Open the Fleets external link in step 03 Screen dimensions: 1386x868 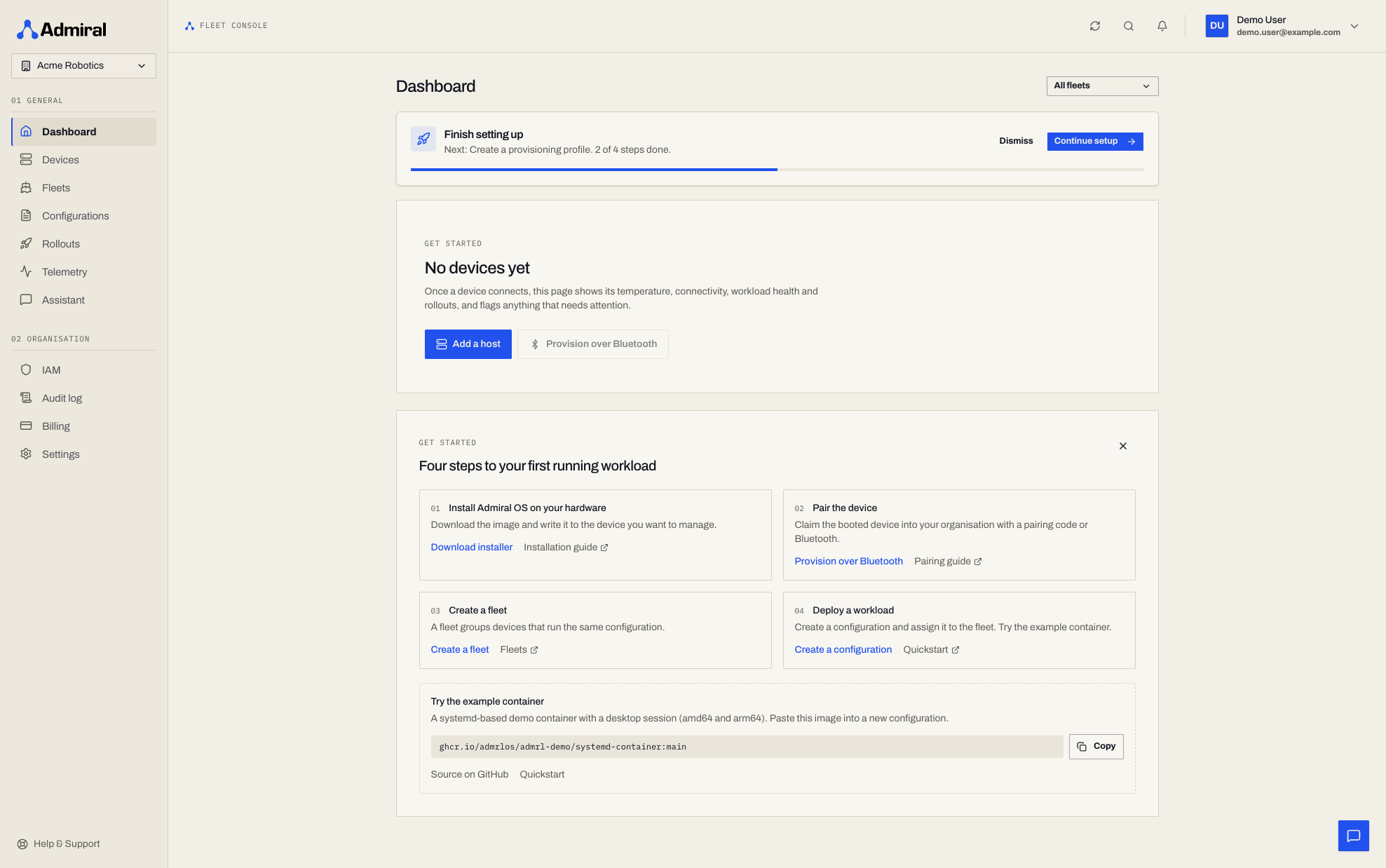point(519,650)
